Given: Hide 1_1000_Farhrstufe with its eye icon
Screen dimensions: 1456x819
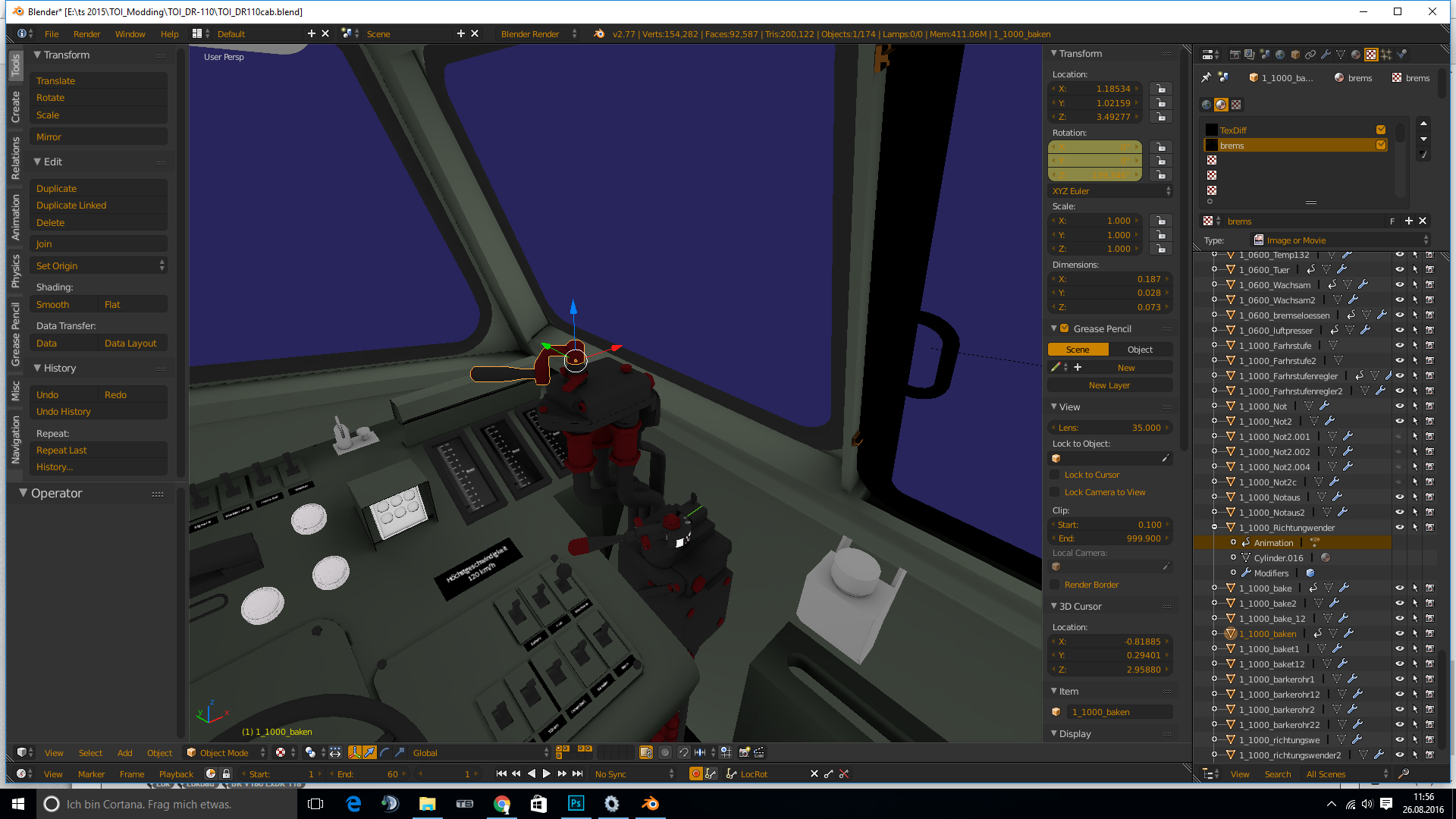Looking at the screenshot, I should [1400, 346].
